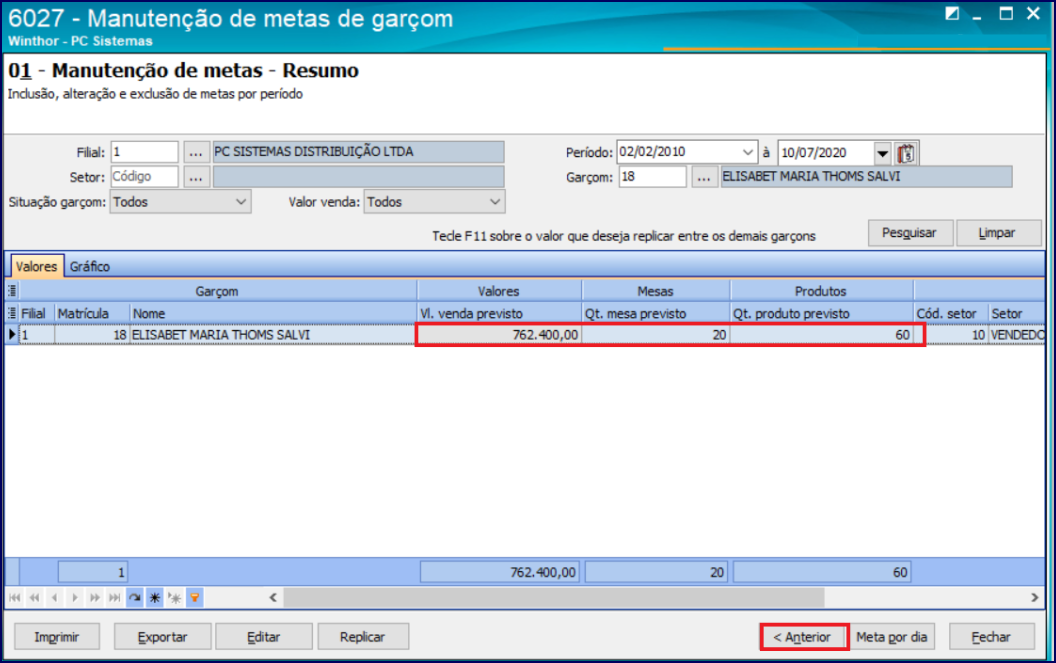Sort by Qt. mesa previsto column header

[656, 313]
